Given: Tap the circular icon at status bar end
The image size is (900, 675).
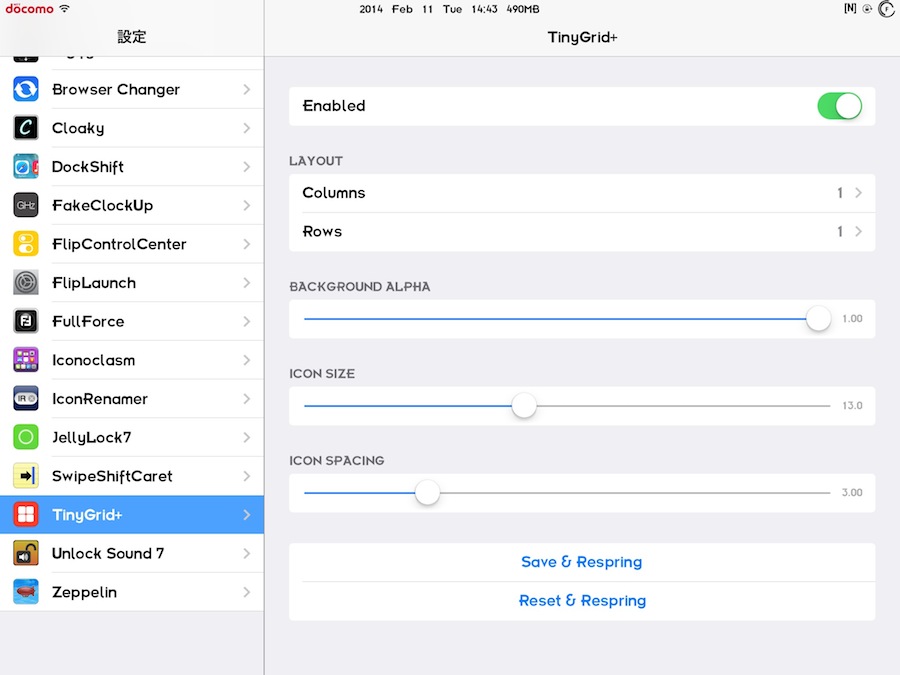Looking at the screenshot, I should [x=886, y=9].
